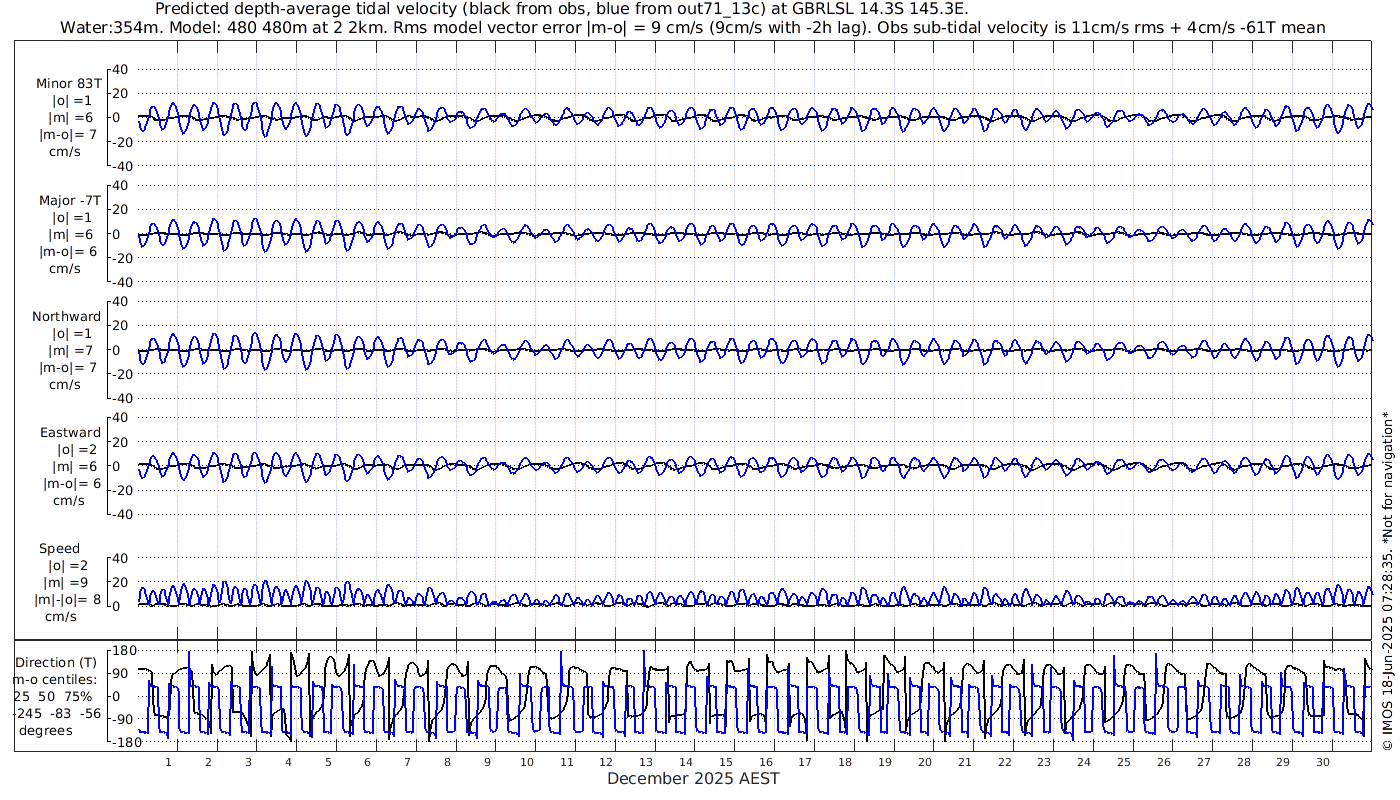
Task: Click the "m-o centiles:" label
Action: pyautogui.click(x=53, y=679)
